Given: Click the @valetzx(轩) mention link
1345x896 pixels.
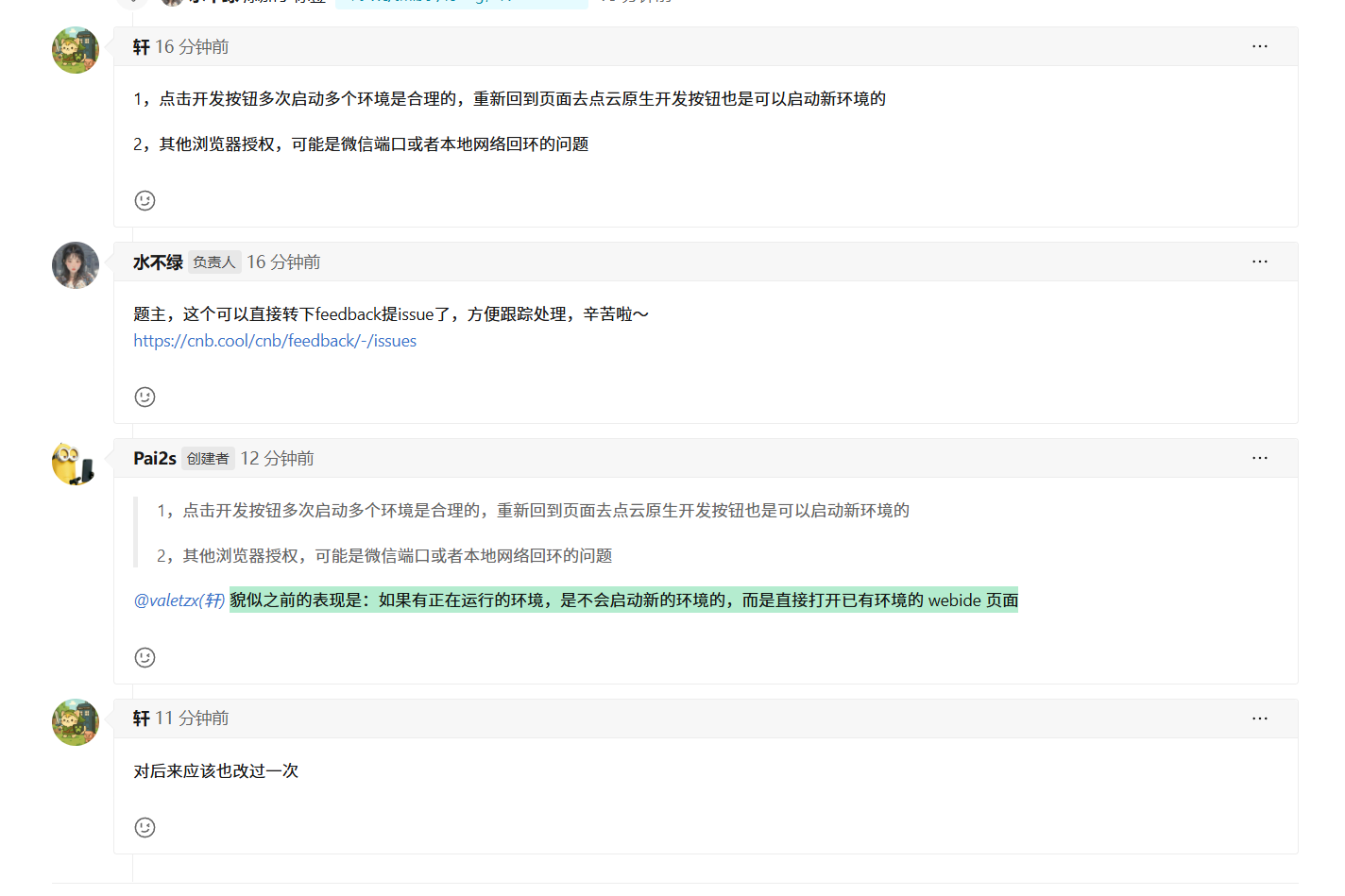Looking at the screenshot, I should pyautogui.click(x=178, y=600).
